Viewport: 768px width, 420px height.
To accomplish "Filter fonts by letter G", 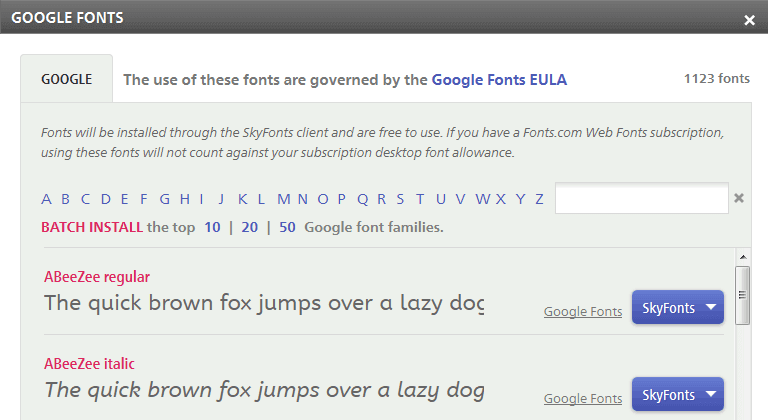I will [165, 199].
